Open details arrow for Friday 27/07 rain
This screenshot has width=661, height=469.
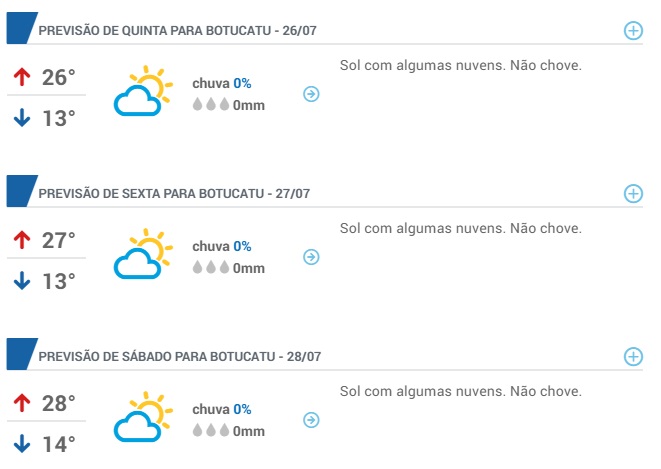point(311,257)
